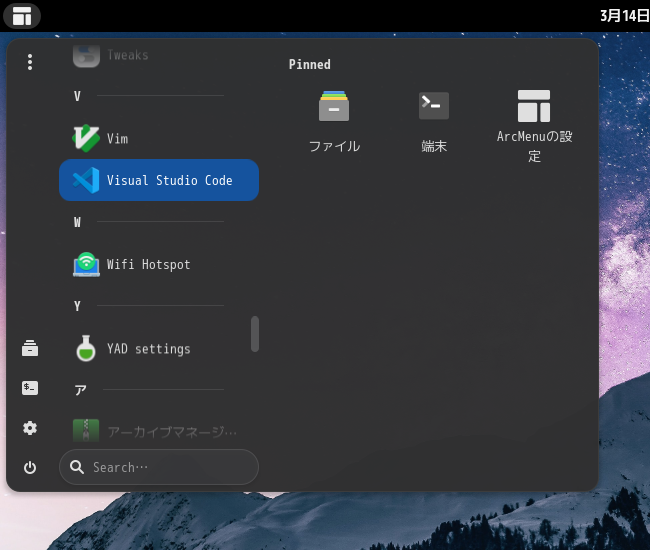Click the magnifier icon in search box
Image resolution: width=650 pixels, height=550 pixels.
(77, 467)
